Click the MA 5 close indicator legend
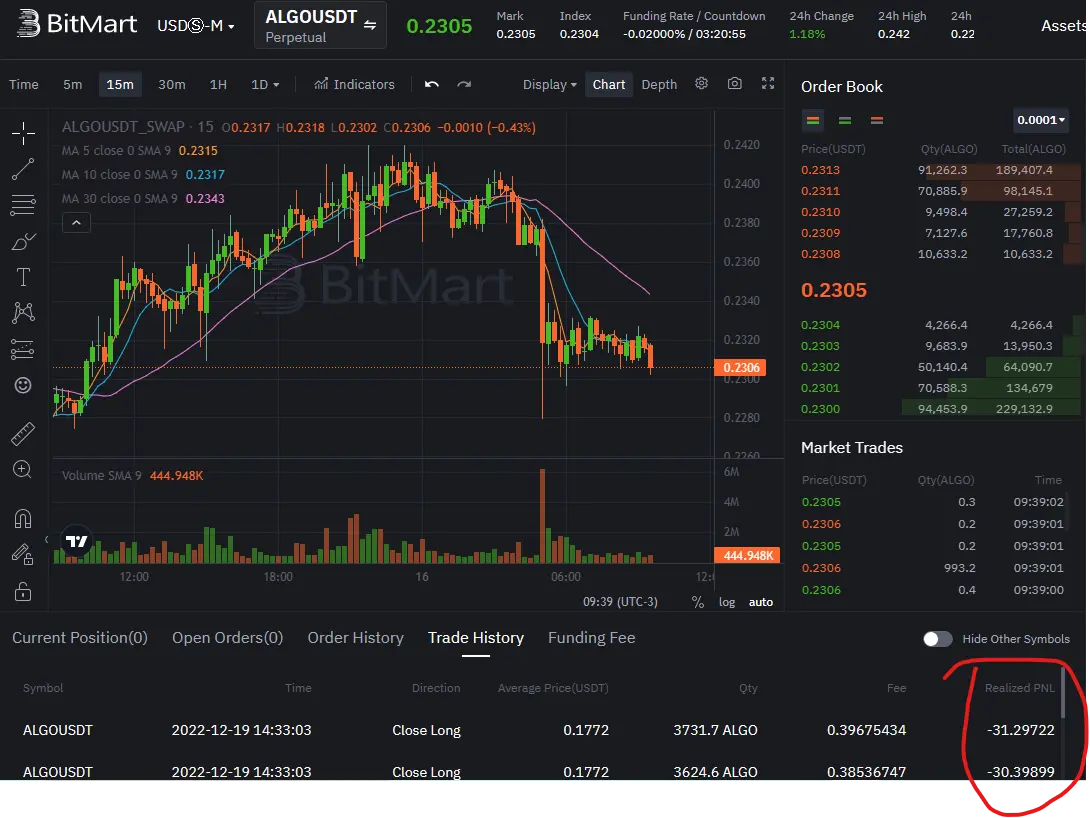Screen dimensions: 1090x818 (x=139, y=151)
